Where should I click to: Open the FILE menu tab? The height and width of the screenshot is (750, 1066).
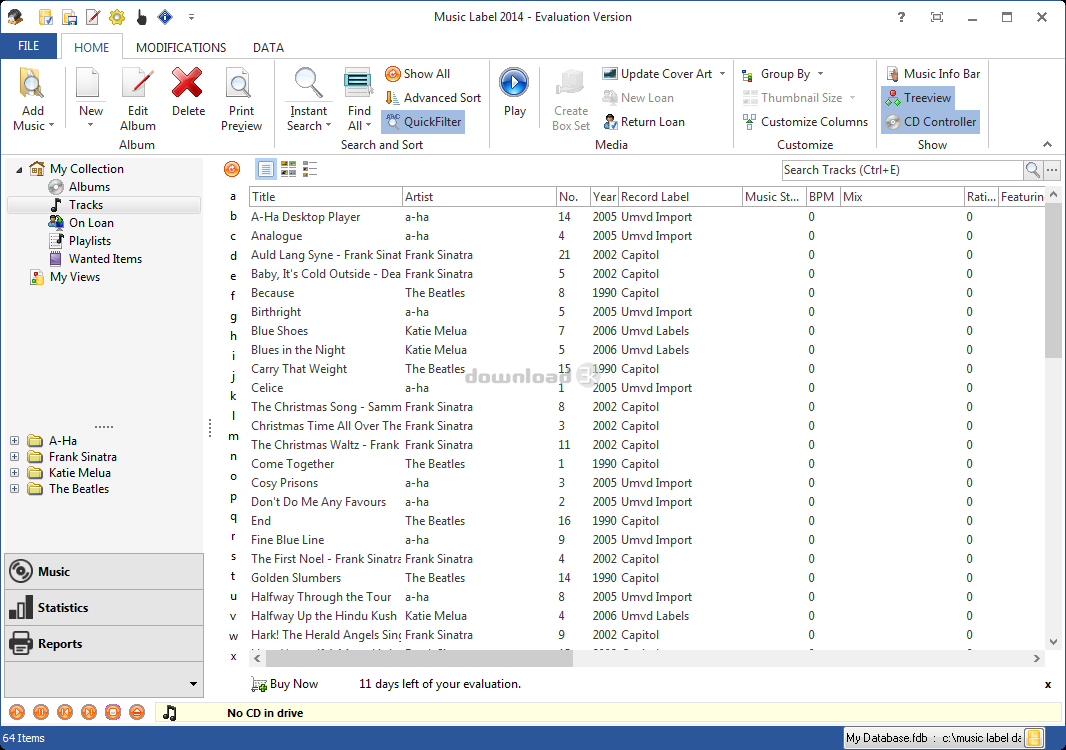pyautogui.click(x=29, y=46)
